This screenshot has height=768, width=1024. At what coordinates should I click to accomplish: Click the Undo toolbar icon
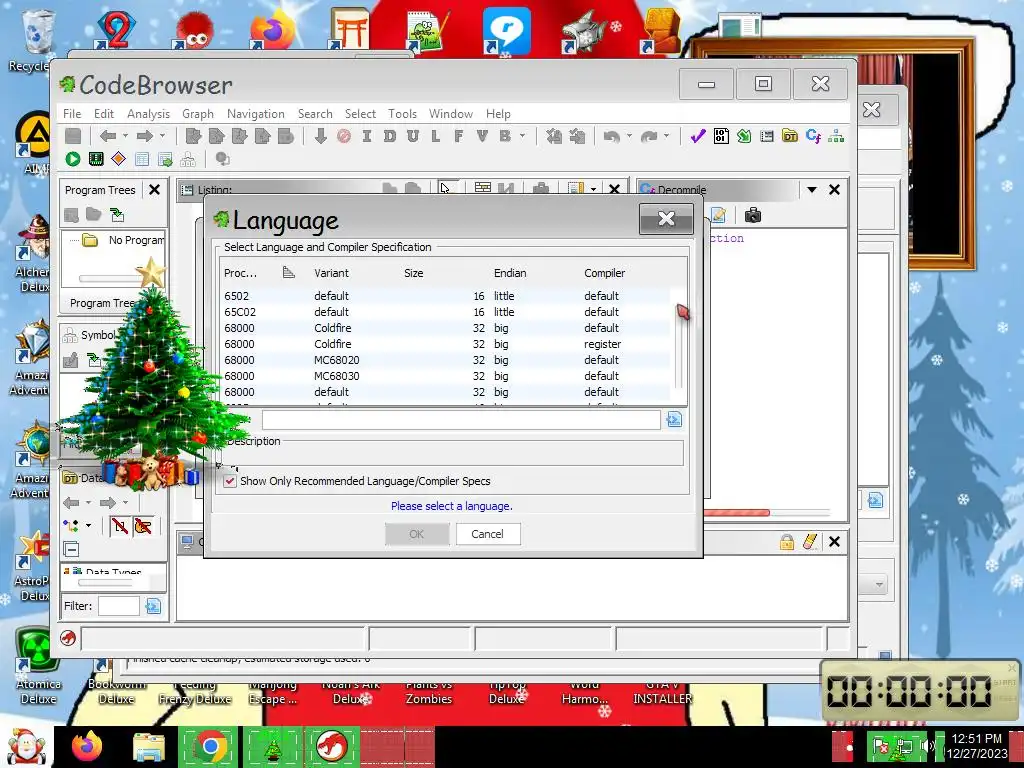point(611,136)
